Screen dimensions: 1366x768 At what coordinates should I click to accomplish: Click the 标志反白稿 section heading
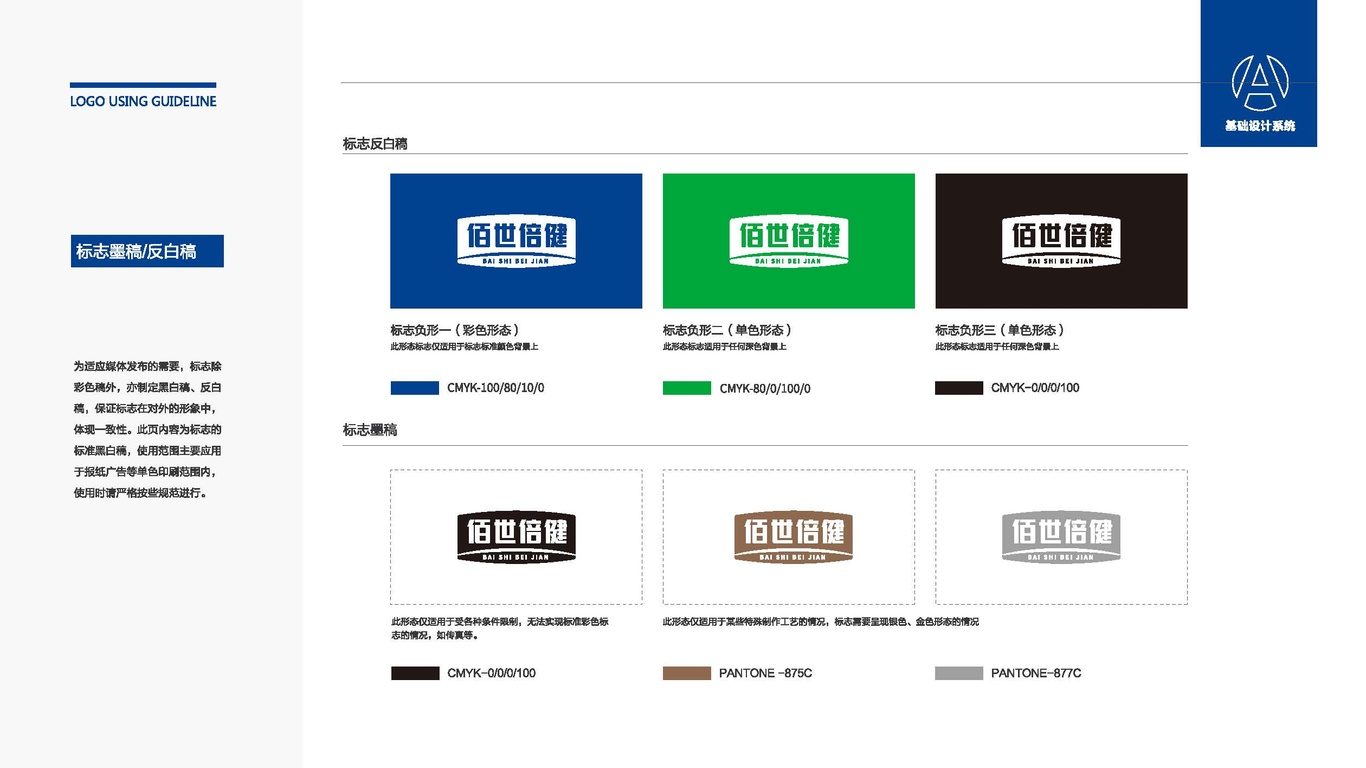[375, 144]
